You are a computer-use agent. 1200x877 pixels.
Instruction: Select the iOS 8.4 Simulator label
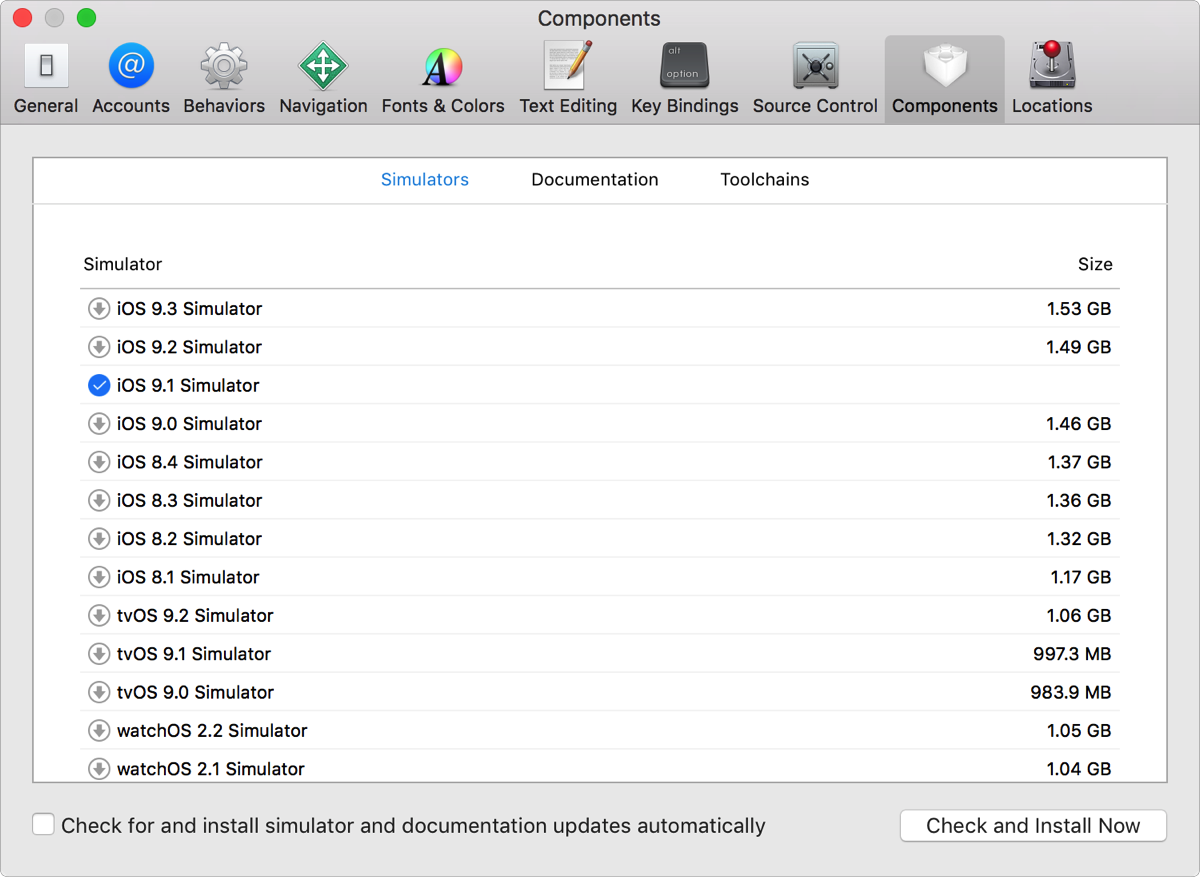point(190,462)
